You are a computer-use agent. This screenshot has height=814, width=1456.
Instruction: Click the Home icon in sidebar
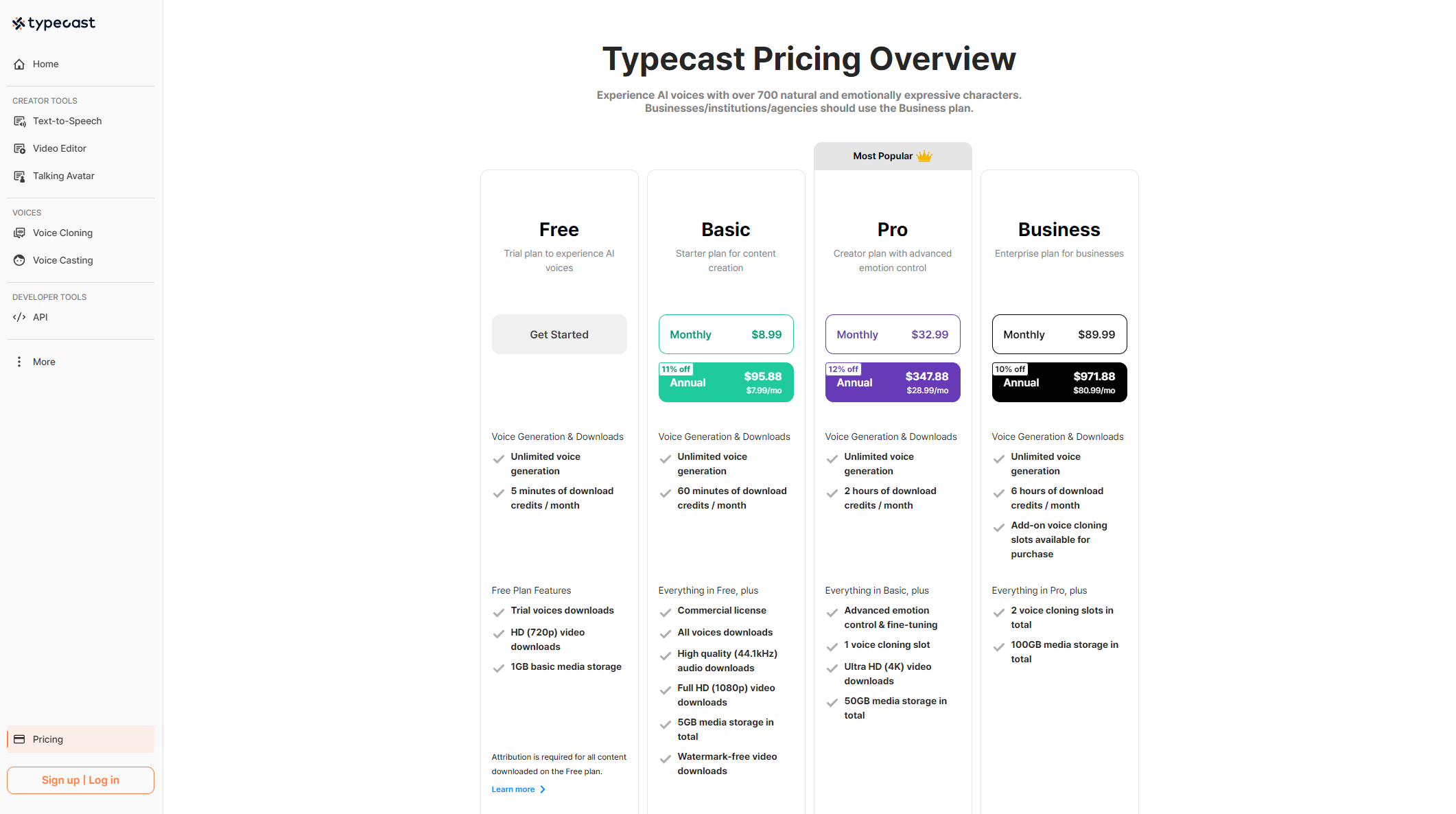tap(19, 65)
